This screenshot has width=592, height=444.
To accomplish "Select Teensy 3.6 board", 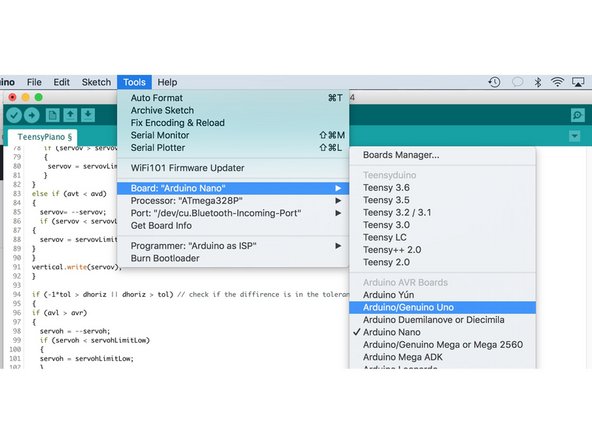I will [x=442, y=188].
